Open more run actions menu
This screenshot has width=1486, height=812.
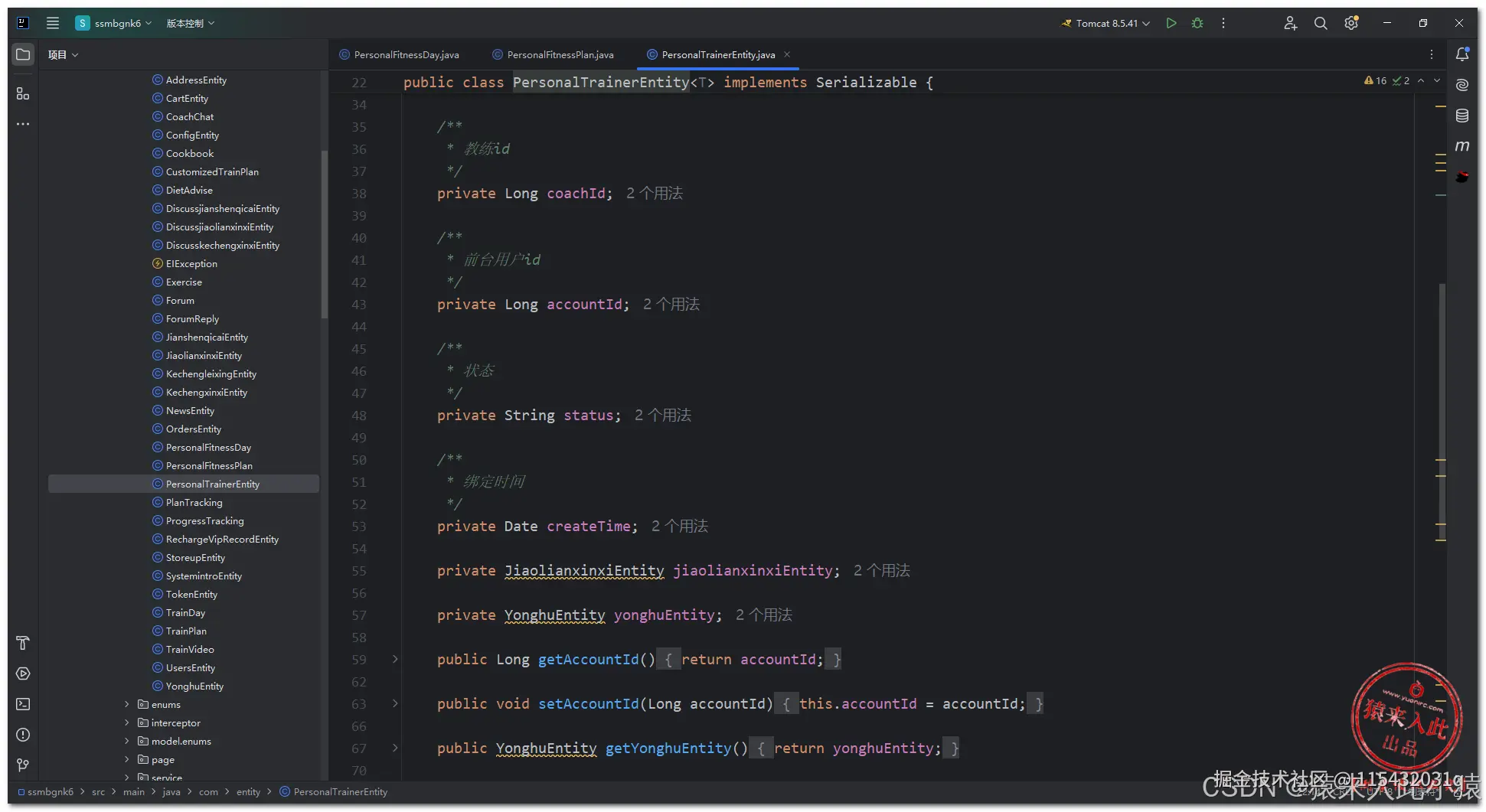(x=1223, y=23)
